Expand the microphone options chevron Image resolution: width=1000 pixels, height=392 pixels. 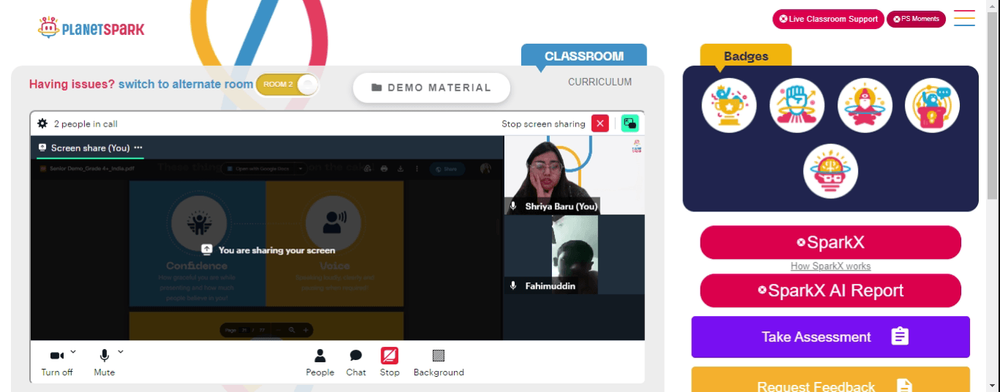pyautogui.click(x=121, y=351)
